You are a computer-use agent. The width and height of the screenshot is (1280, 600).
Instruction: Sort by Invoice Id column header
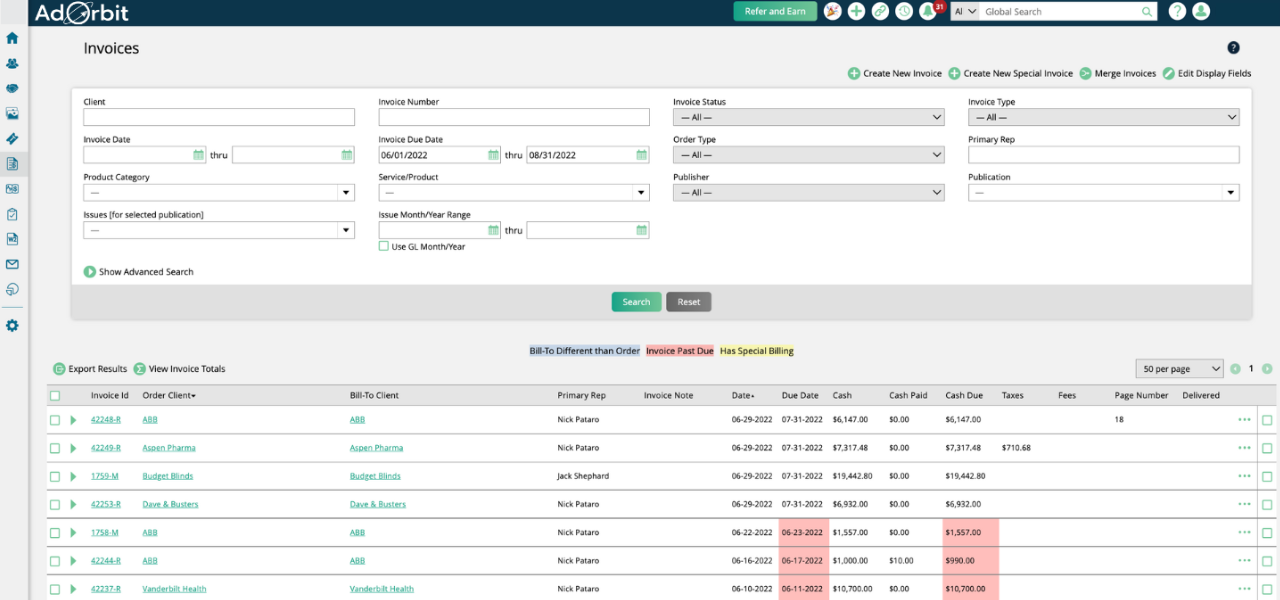click(110, 395)
